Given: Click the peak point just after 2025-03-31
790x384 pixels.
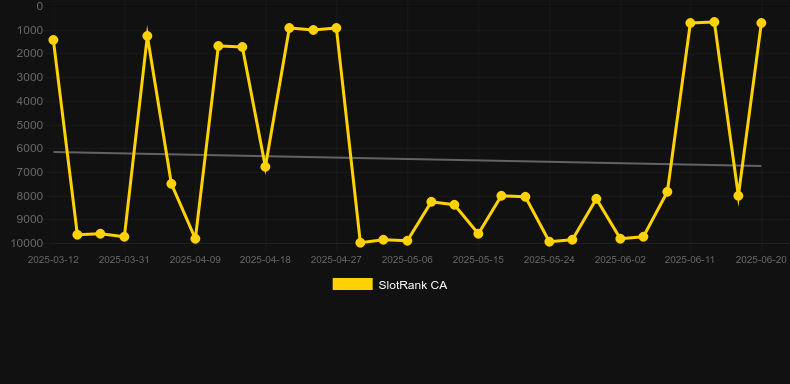Looking at the screenshot, I should pos(147,36).
